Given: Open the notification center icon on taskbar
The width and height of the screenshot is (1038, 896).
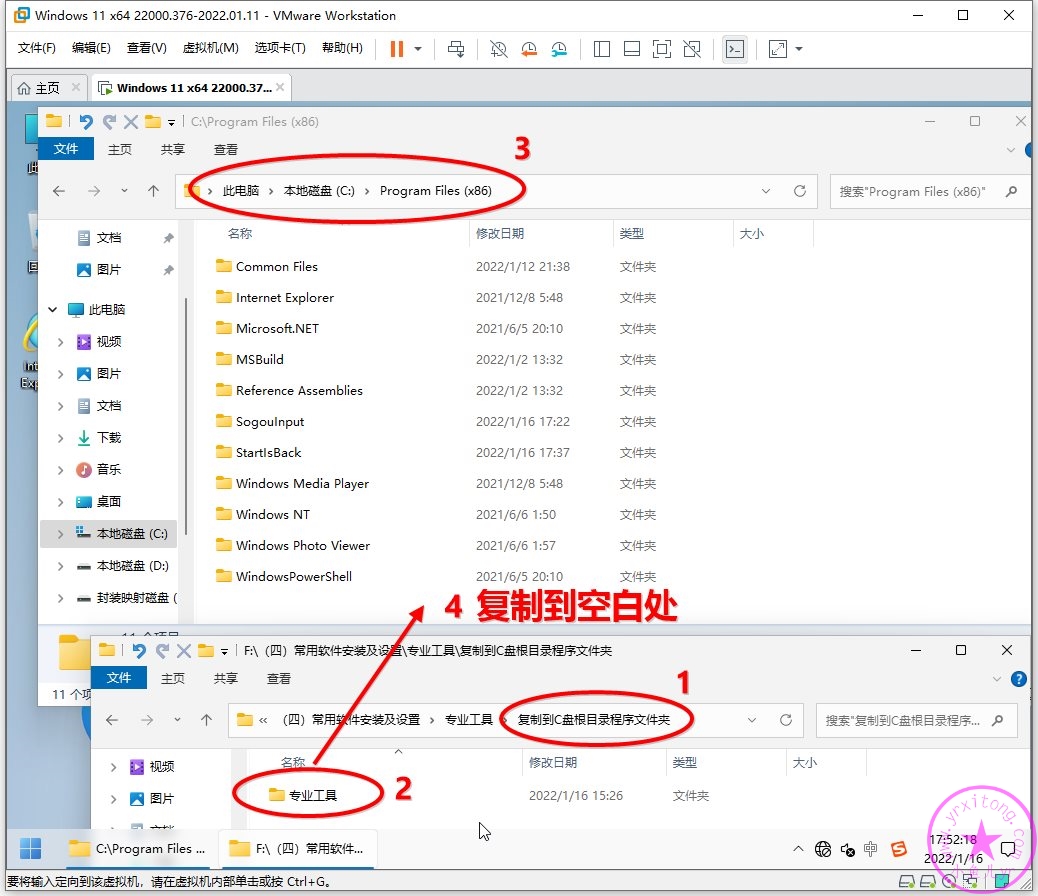Looking at the screenshot, I should tap(1008, 848).
